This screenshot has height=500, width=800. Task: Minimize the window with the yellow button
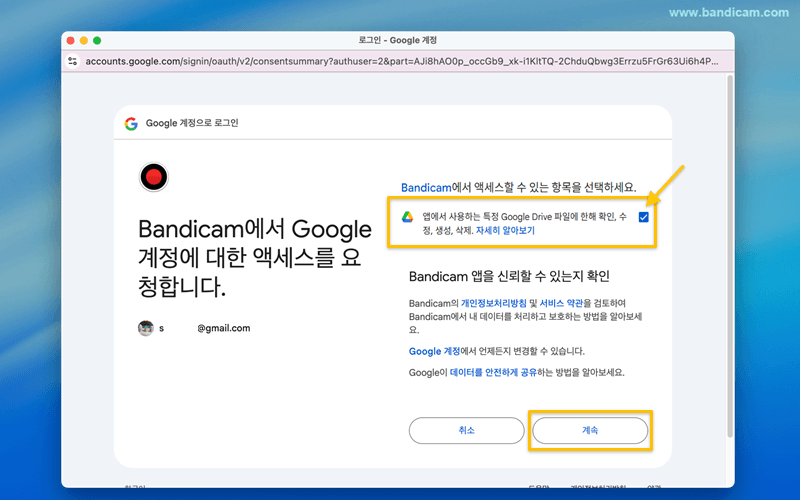[84, 40]
